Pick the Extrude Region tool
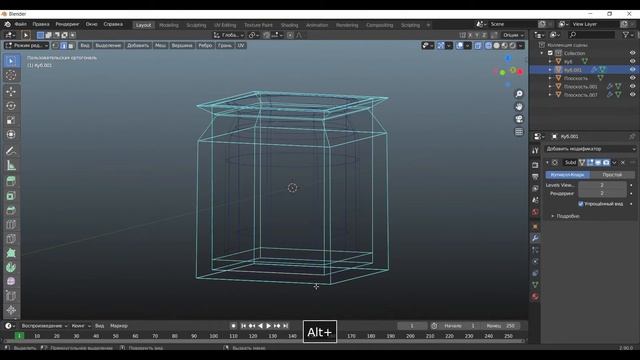Screen dimensions: 640x360 [11, 181]
